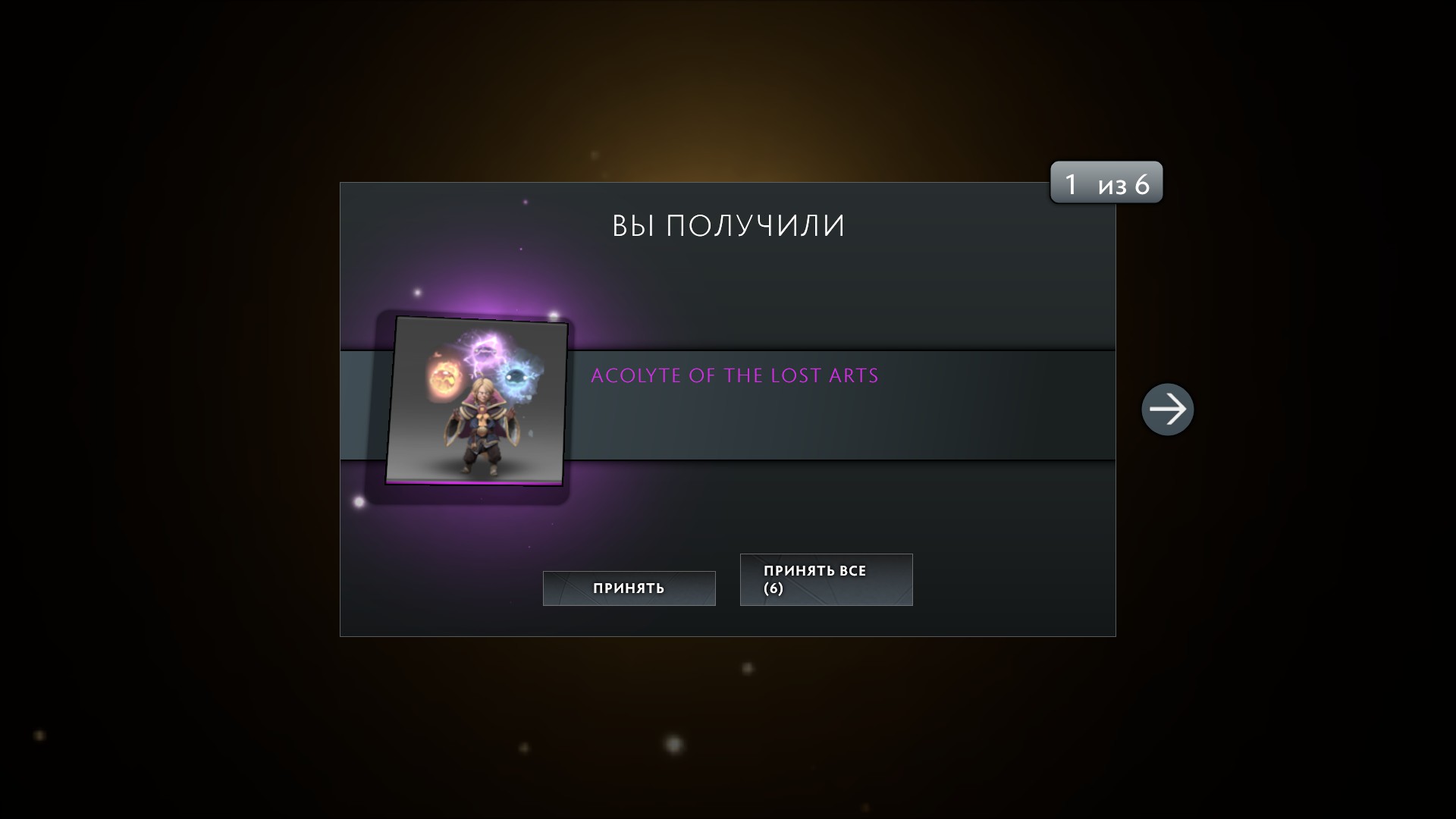
Task: Click the glowing sparkle above the item card
Action: click(417, 293)
